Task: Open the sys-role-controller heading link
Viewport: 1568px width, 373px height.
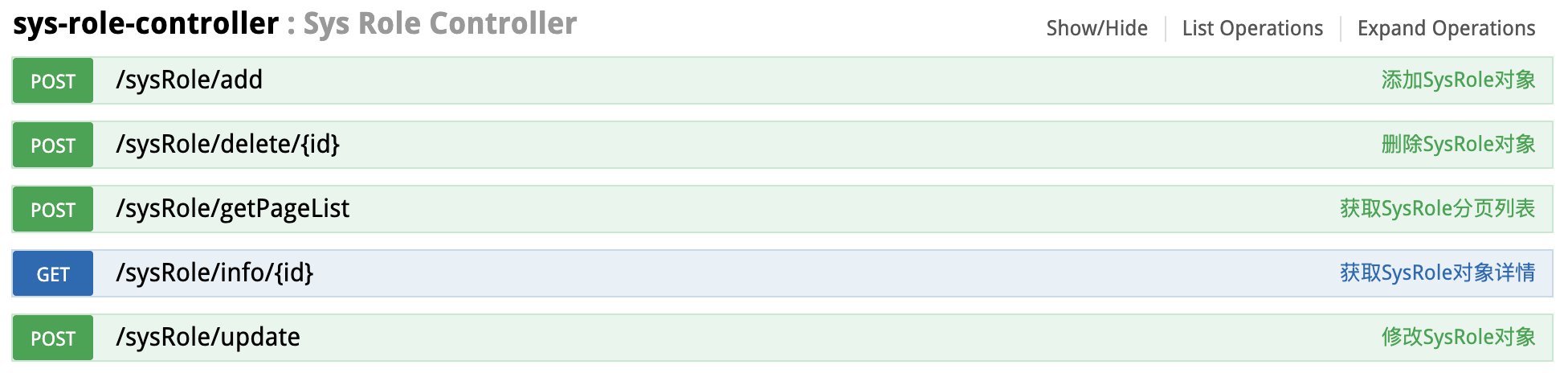Action: (x=146, y=23)
